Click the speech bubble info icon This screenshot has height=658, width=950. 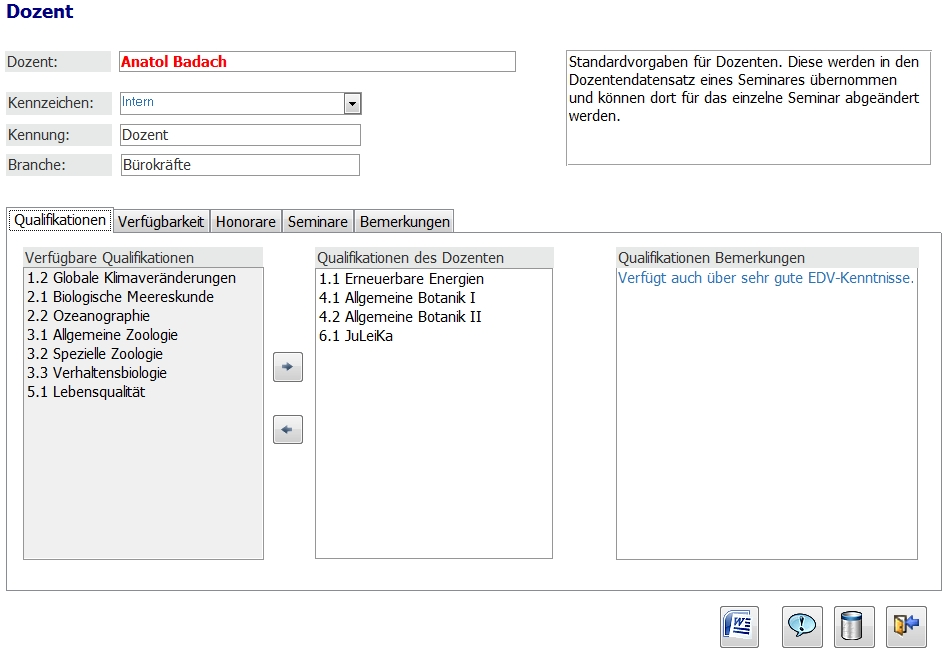[801, 626]
